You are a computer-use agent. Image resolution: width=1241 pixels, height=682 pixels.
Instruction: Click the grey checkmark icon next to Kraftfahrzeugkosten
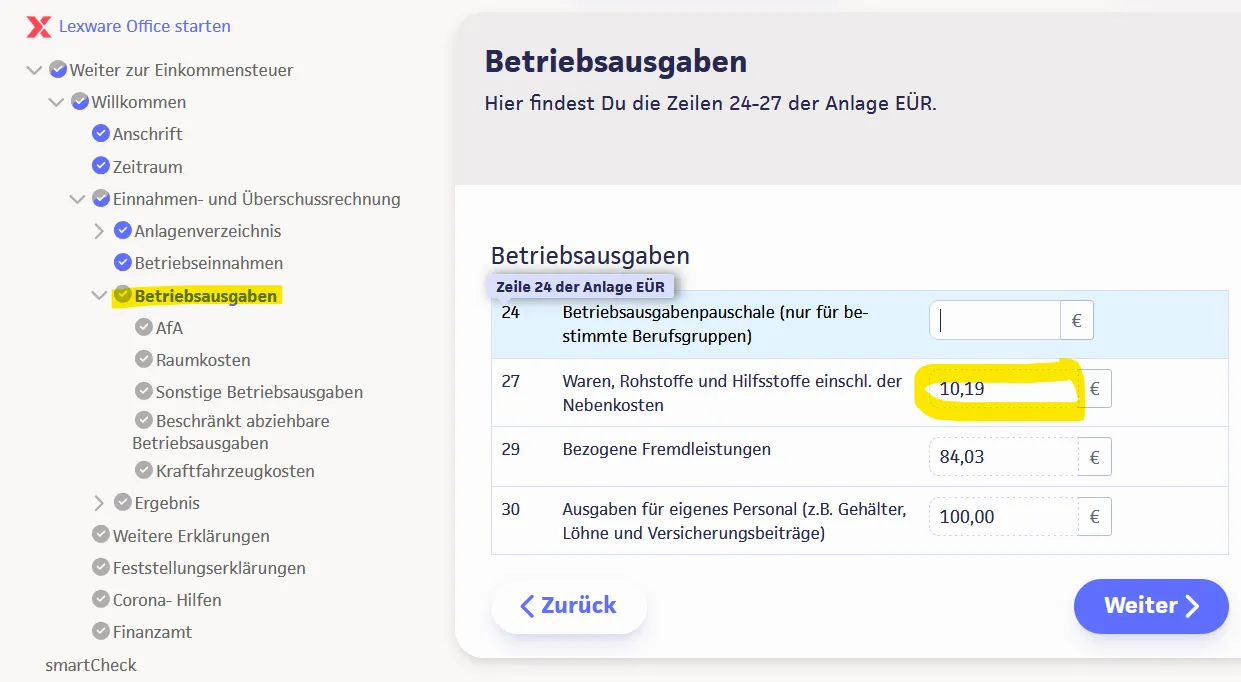[x=145, y=470]
